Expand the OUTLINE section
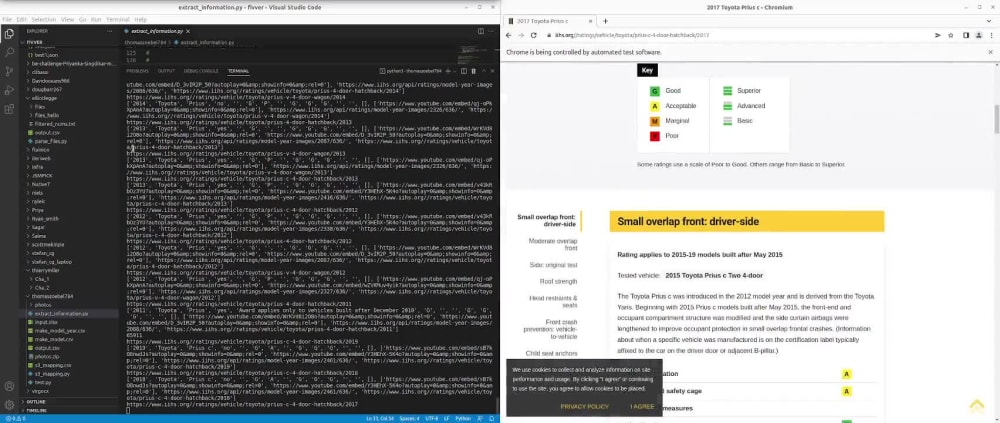 (x=35, y=402)
